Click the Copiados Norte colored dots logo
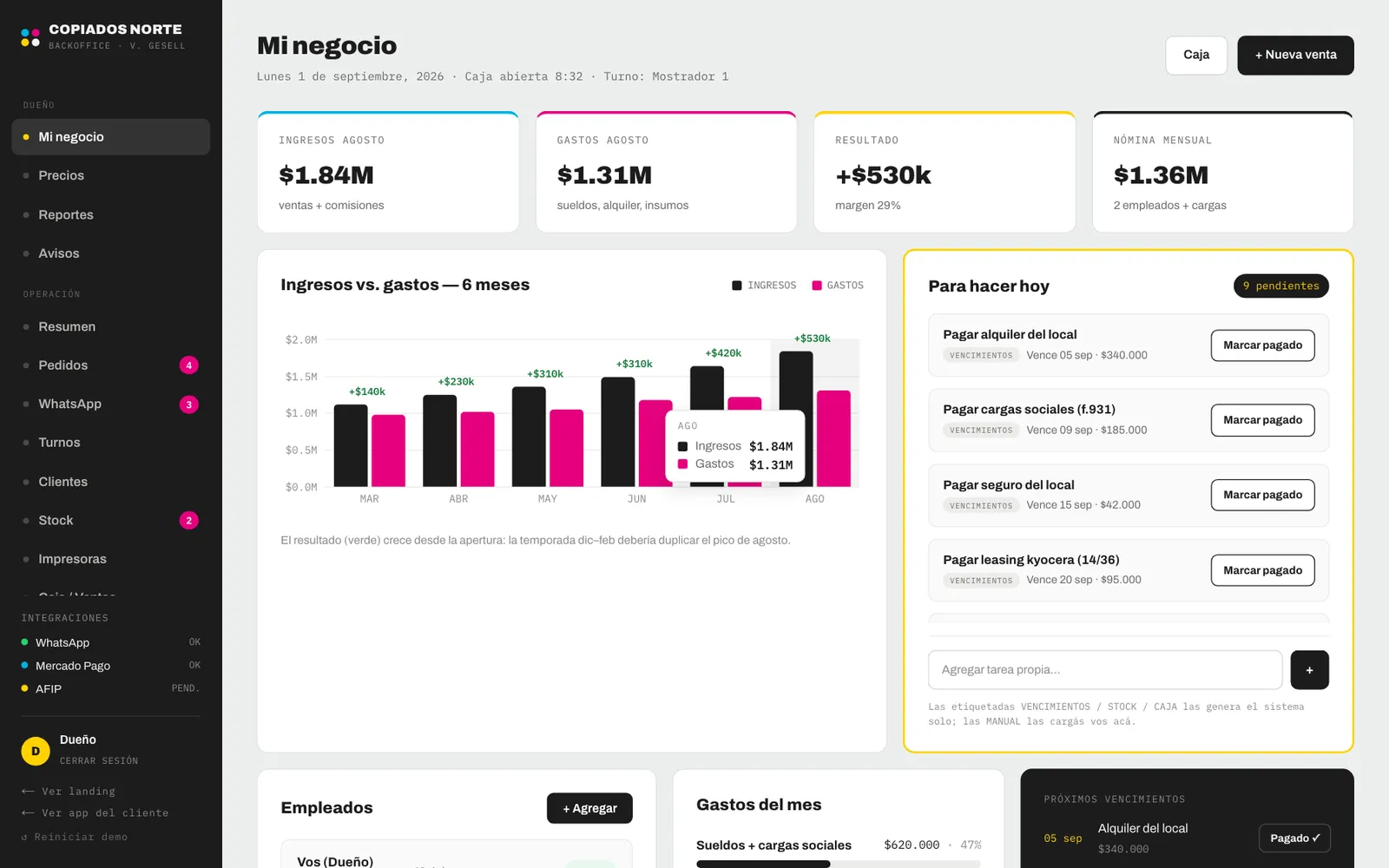The image size is (1389, 868). coord(30,36)
